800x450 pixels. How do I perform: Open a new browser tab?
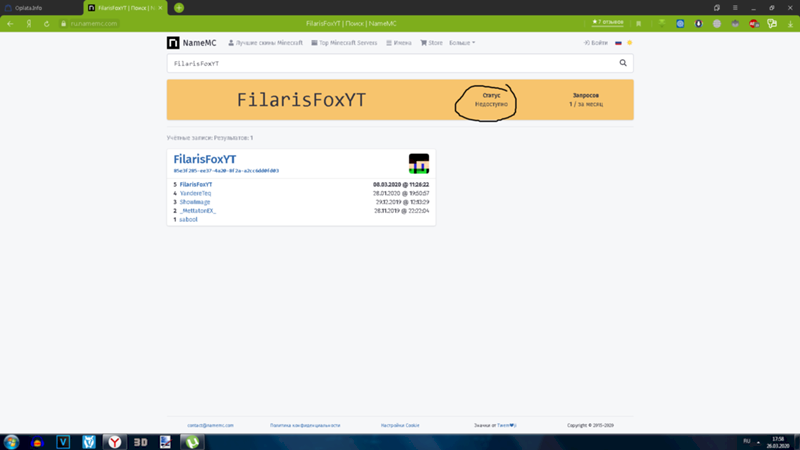179,7
